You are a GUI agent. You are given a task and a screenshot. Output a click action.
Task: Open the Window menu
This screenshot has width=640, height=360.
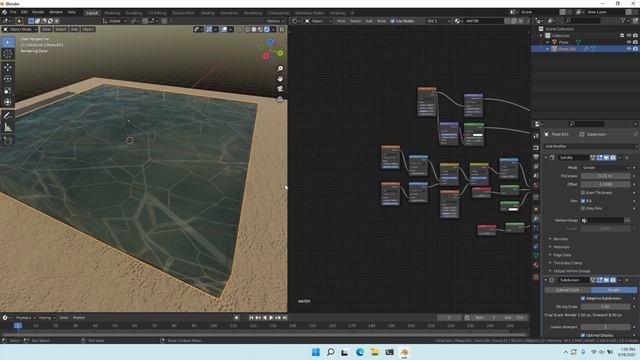click(56, 12)
